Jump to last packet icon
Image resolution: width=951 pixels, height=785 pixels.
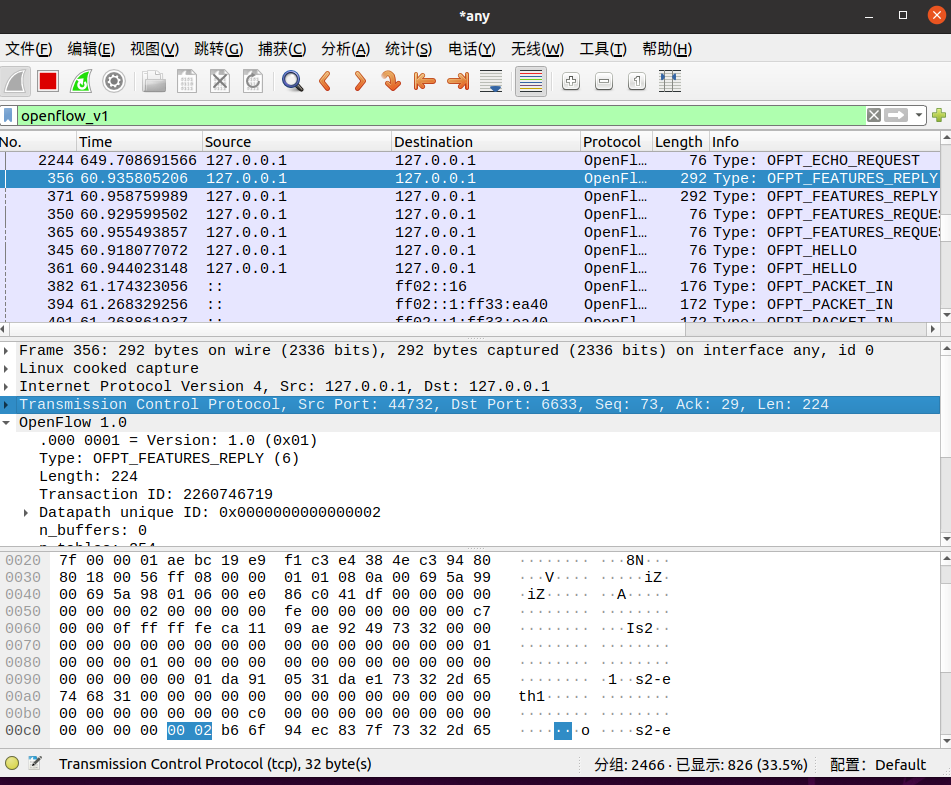click(x=458, y=81)
